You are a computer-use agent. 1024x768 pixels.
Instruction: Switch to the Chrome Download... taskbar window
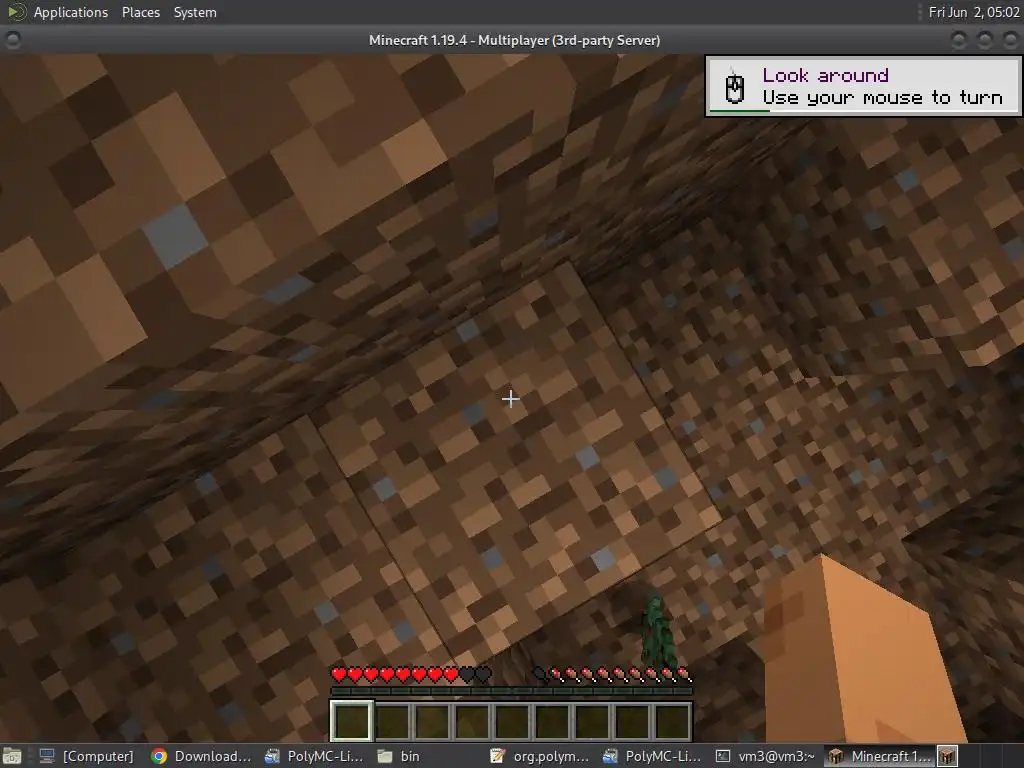click(x=201, y=756)
